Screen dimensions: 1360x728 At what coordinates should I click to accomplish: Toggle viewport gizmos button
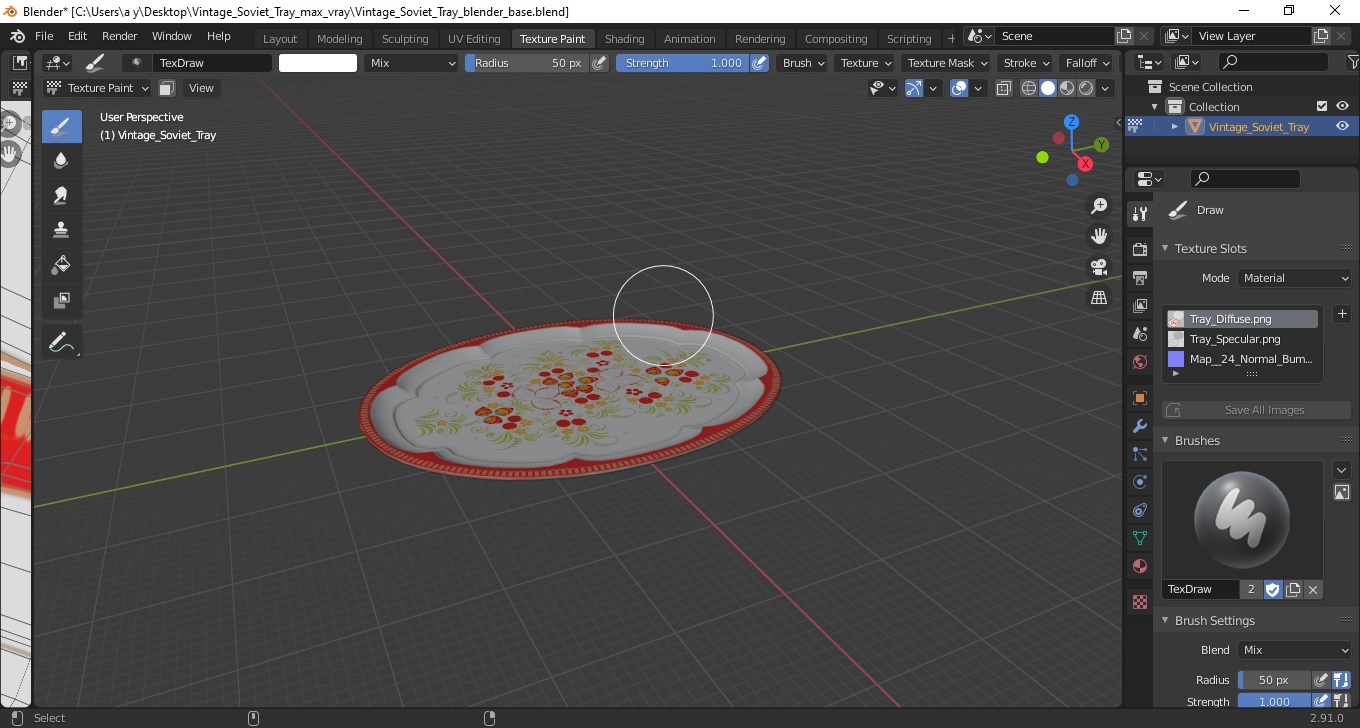[914, 88]
